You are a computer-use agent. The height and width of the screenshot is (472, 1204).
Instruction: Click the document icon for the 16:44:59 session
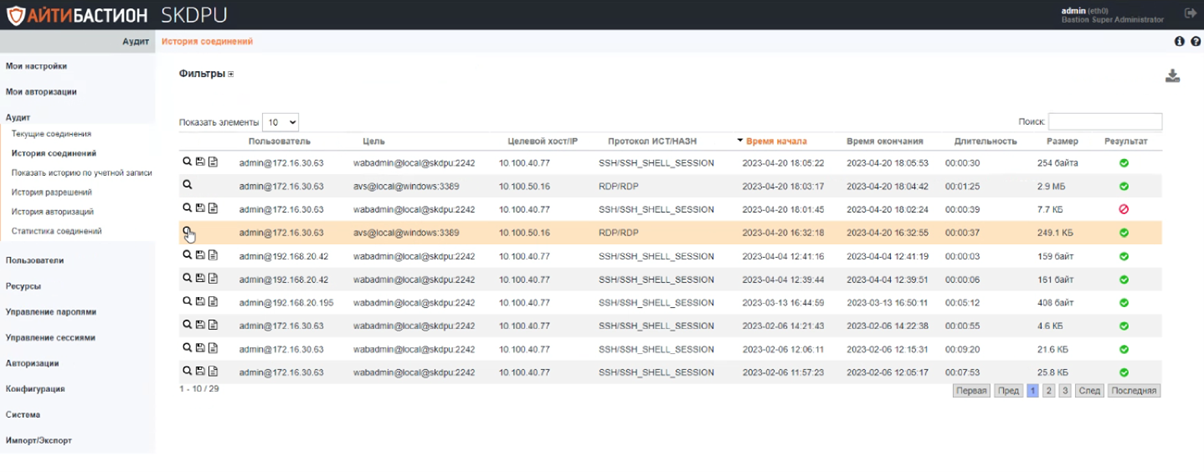pyautogui.click(x=213, y=301)
